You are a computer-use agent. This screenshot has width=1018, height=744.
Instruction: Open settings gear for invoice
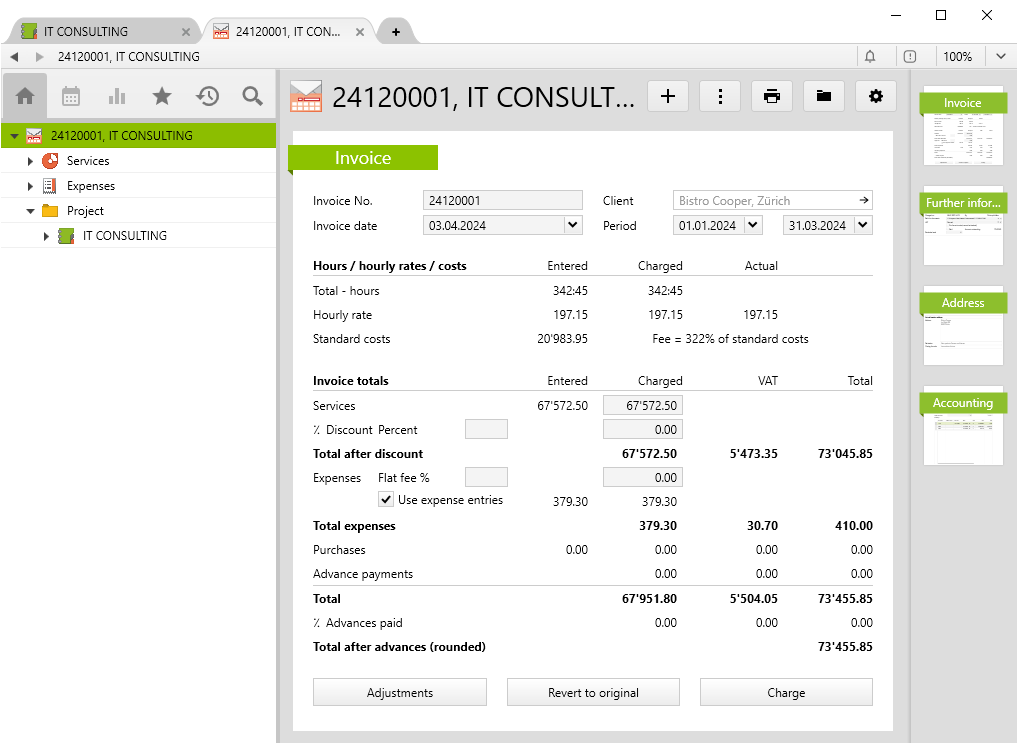[x=876, y=96]
